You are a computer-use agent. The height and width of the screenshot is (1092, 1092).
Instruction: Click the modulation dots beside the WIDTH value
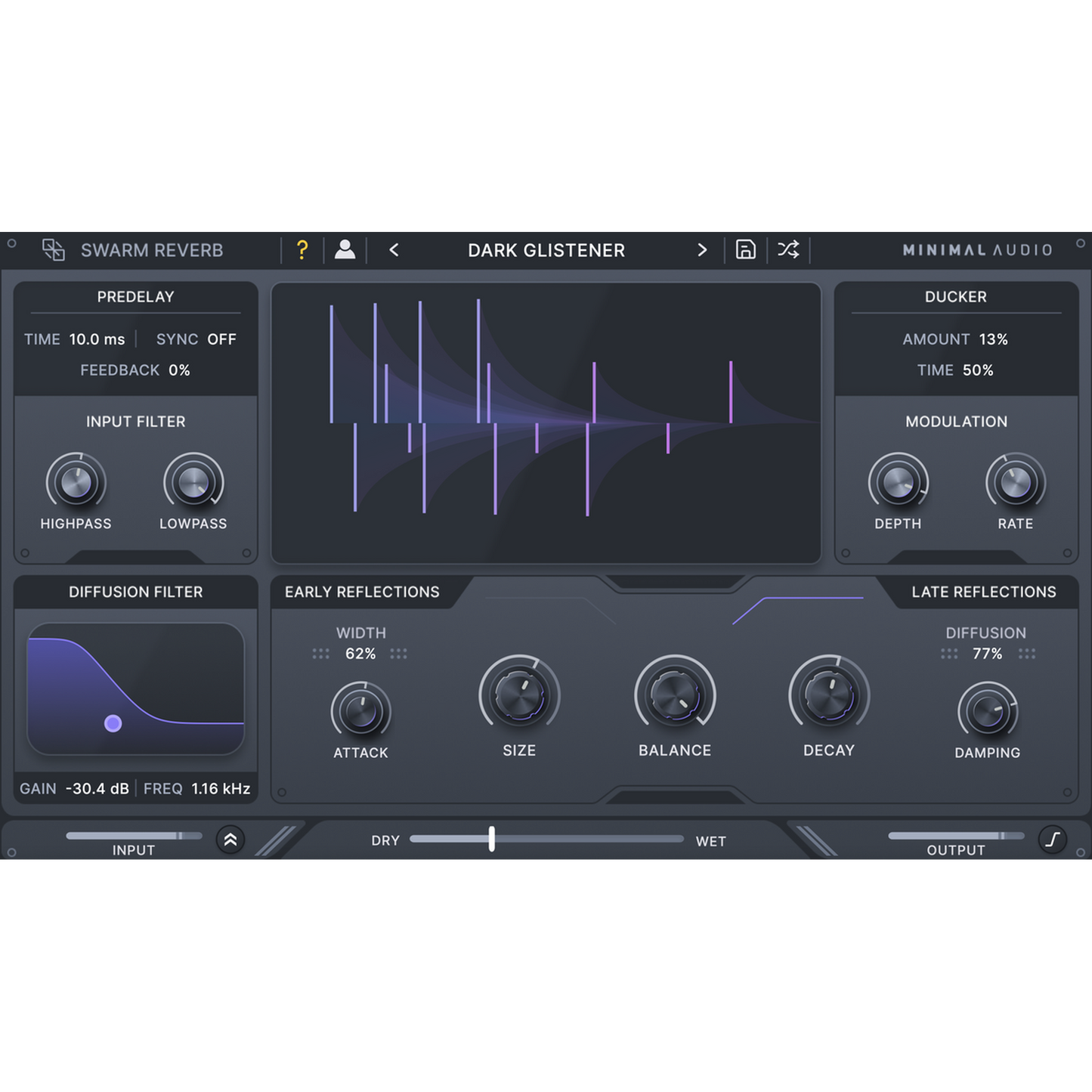click(320, 653)
